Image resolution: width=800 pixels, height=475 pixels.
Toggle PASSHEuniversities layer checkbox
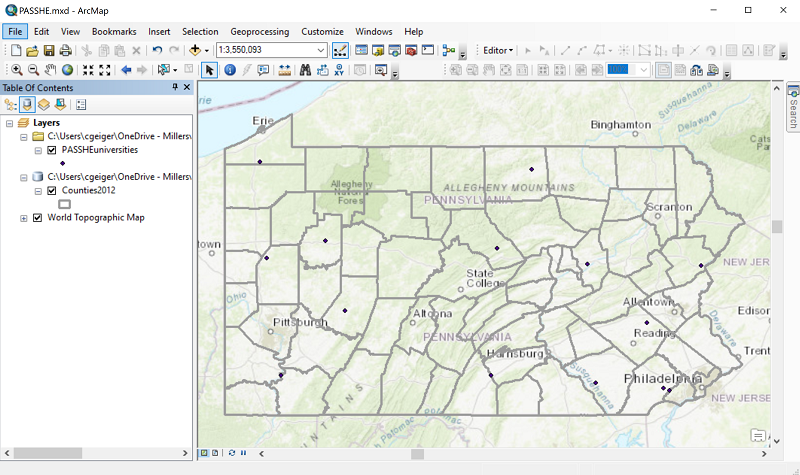52,150
